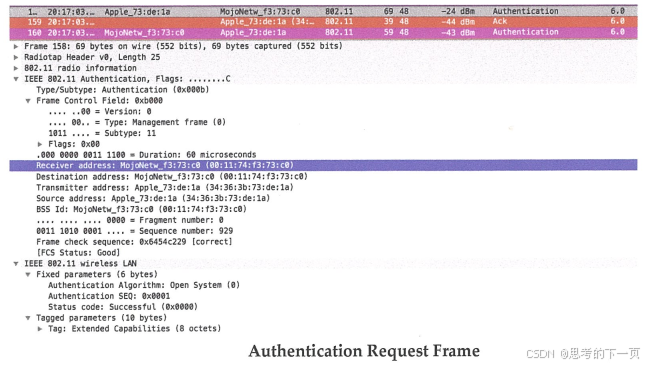Collapse the Fixed parameters (6 bytes) node

click(x=28, y=274)
